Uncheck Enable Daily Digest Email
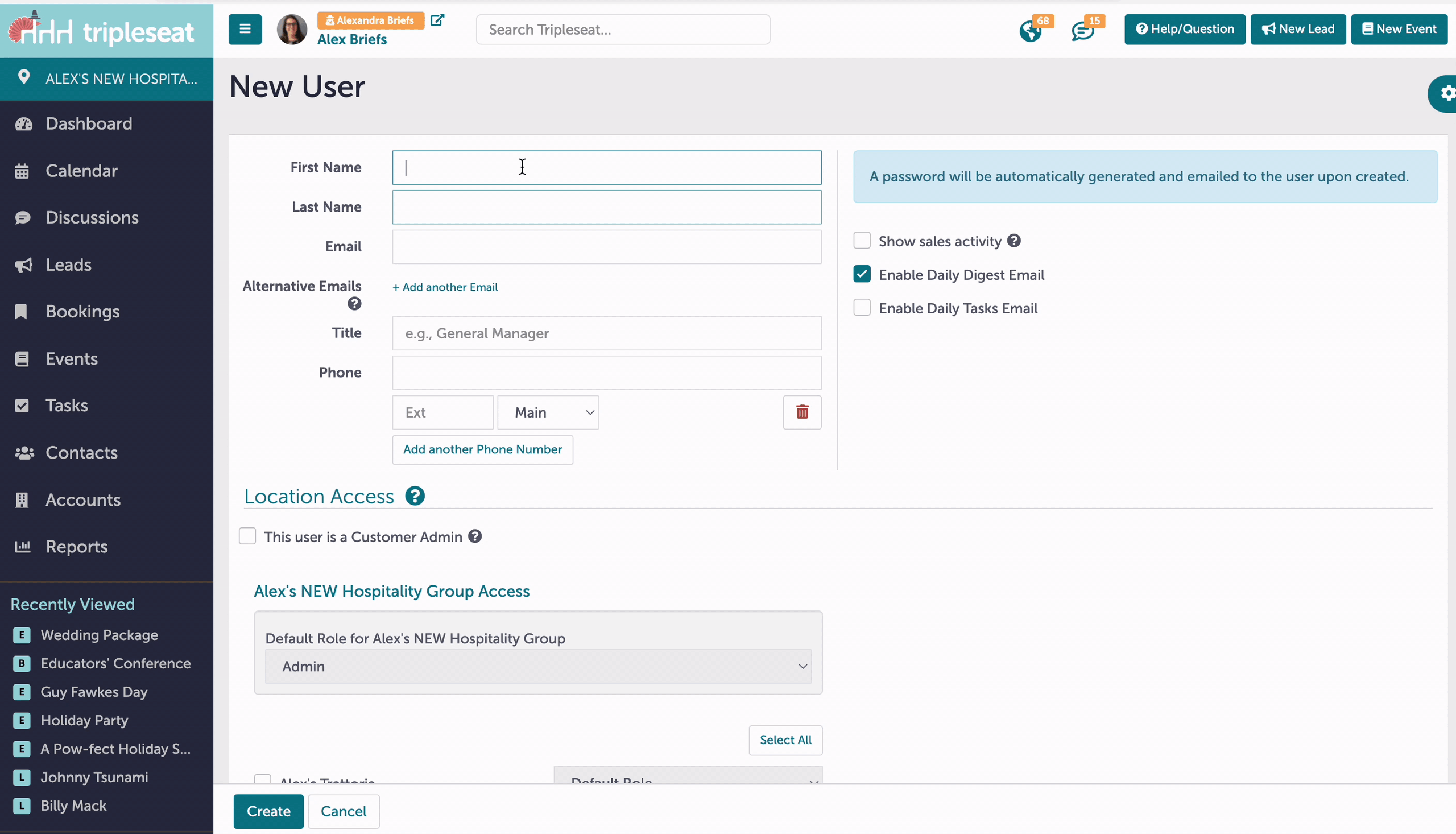This screenshot has width=1456, height=834. tap(861, 274)
